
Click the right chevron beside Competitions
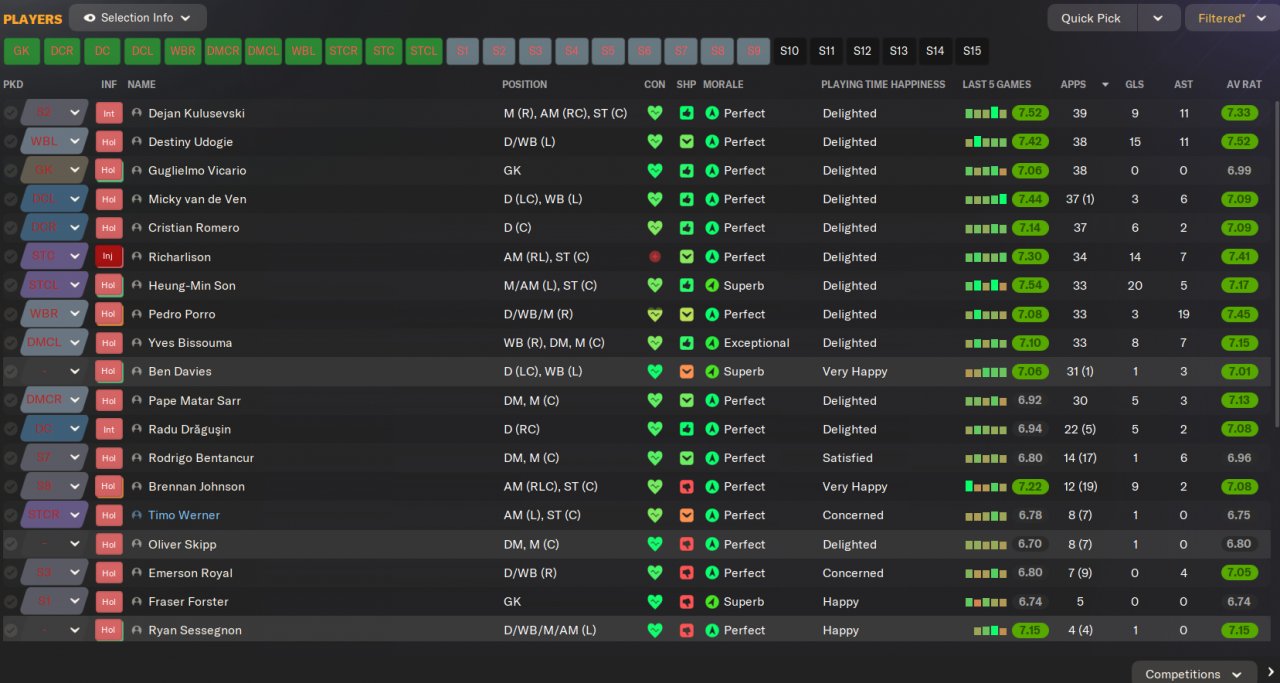point(1270,673)
